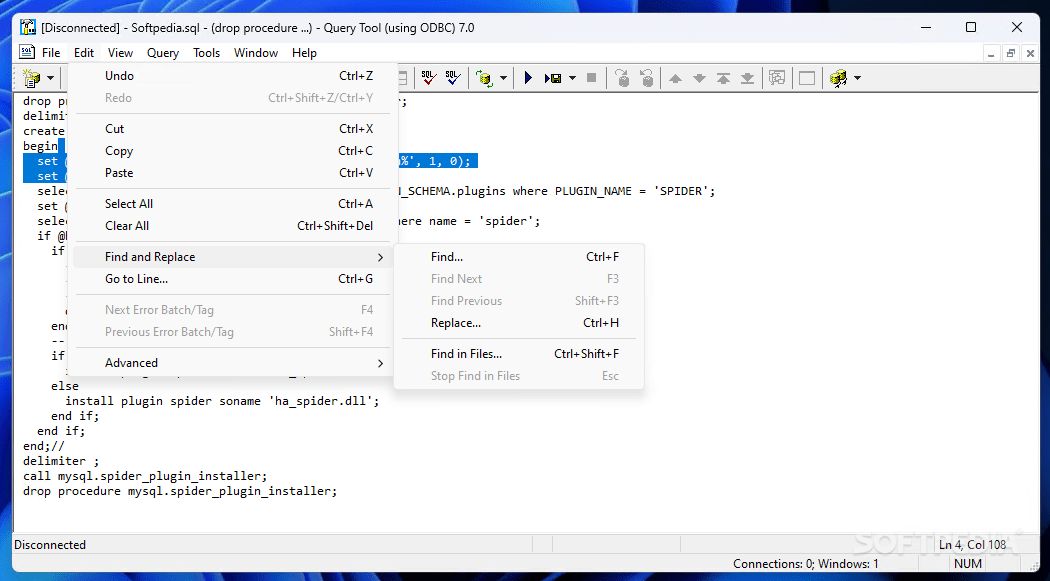Click the move down arrow icon
This screenshot has height=581, width=1050.
coord(699,78)
